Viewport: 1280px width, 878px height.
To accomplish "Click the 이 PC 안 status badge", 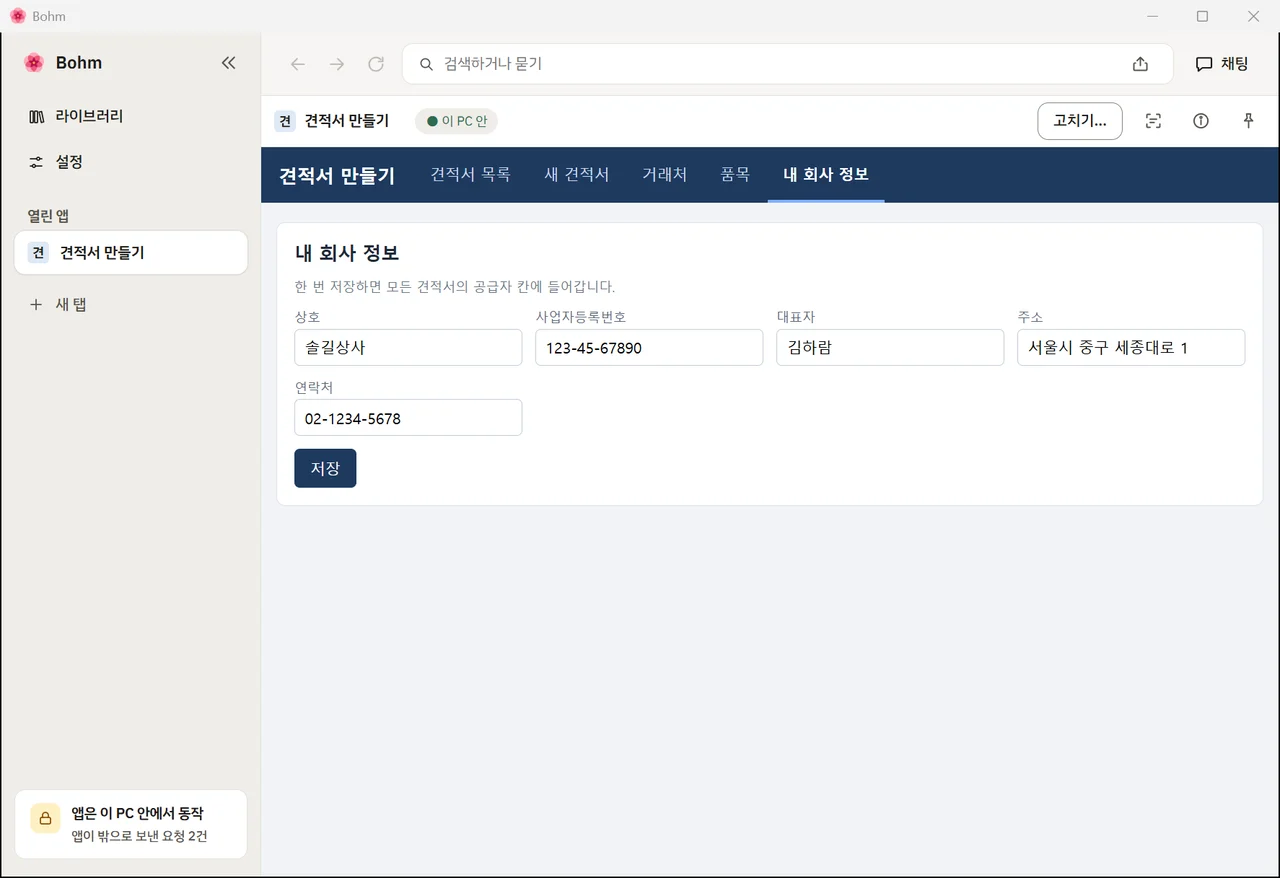I will 456,121.
